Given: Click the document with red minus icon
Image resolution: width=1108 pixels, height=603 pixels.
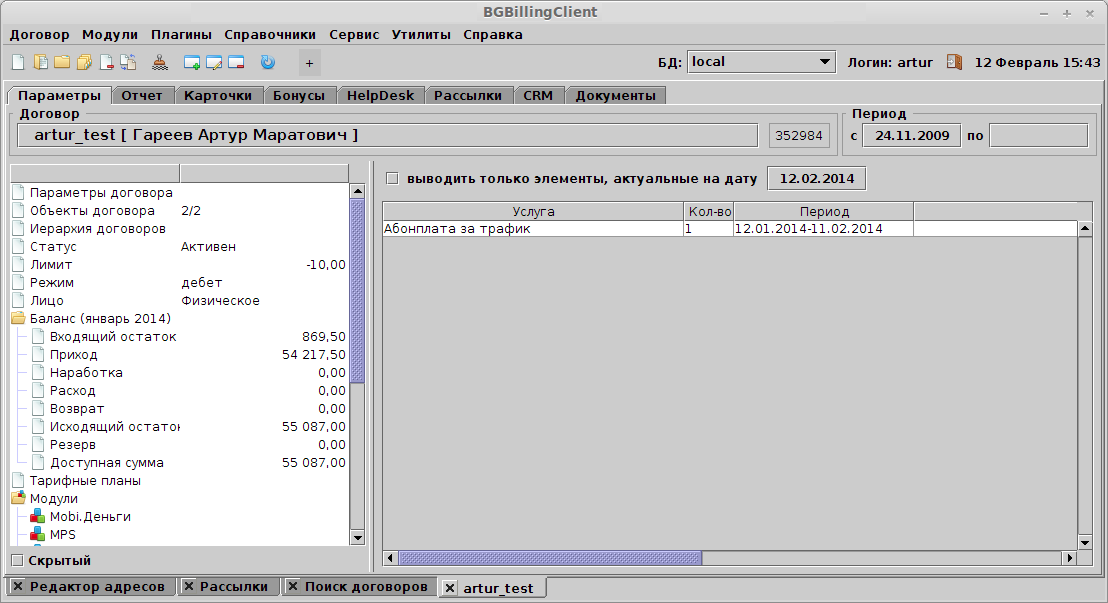Looking at the screenshot, I should click(x=106, y=62).
